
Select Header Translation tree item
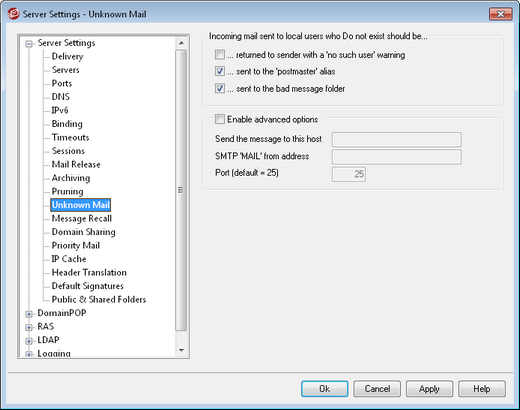tap(89, 272)
